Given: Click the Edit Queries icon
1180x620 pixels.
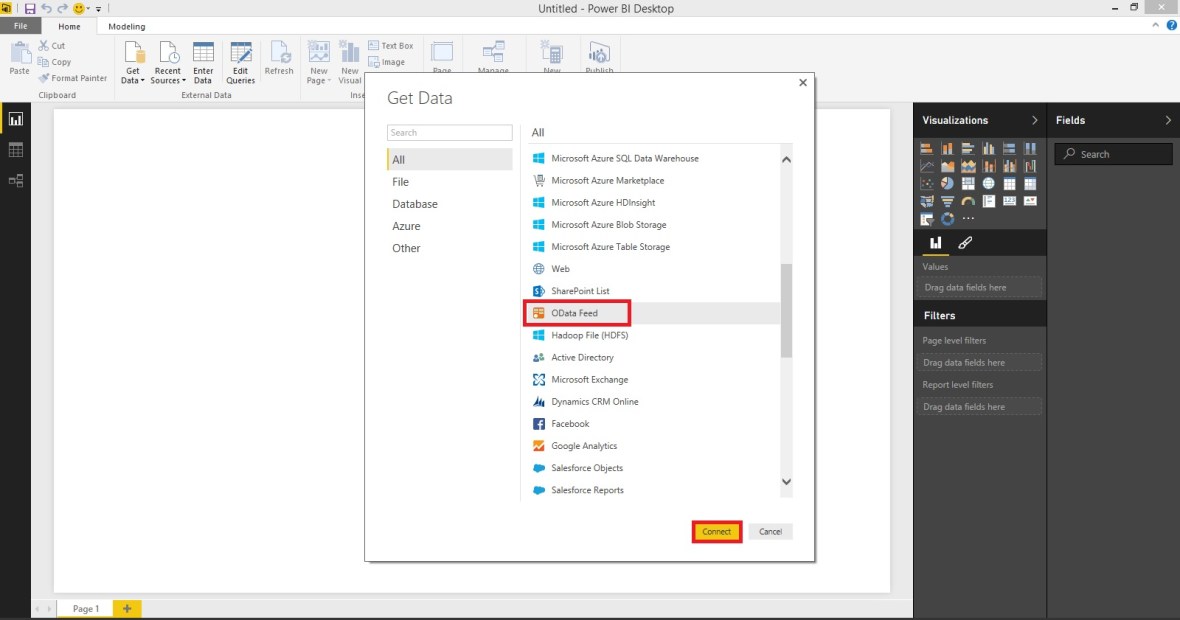Looking at the screenshot, I should pos(243,56).
